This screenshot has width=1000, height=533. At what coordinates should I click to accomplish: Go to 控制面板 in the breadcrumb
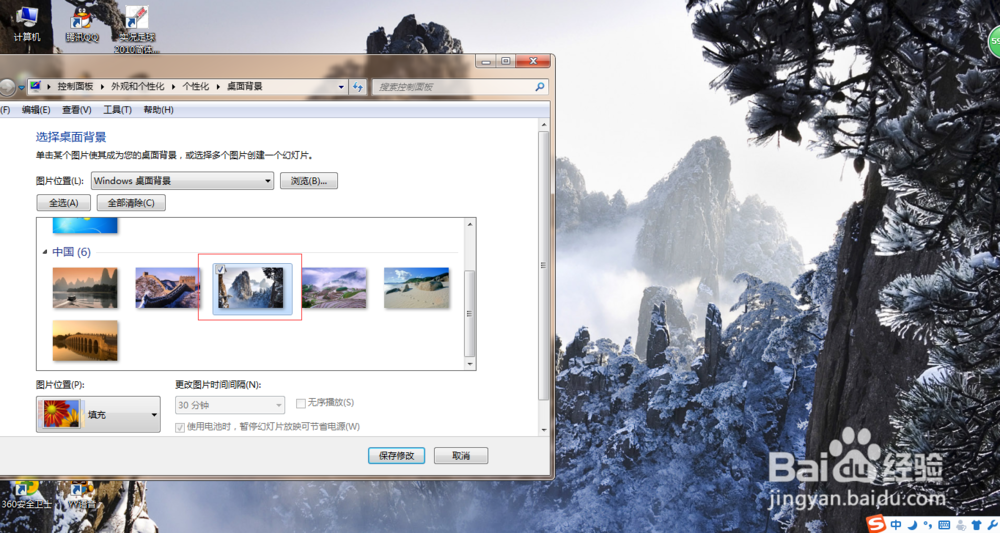tap(75, 87)
